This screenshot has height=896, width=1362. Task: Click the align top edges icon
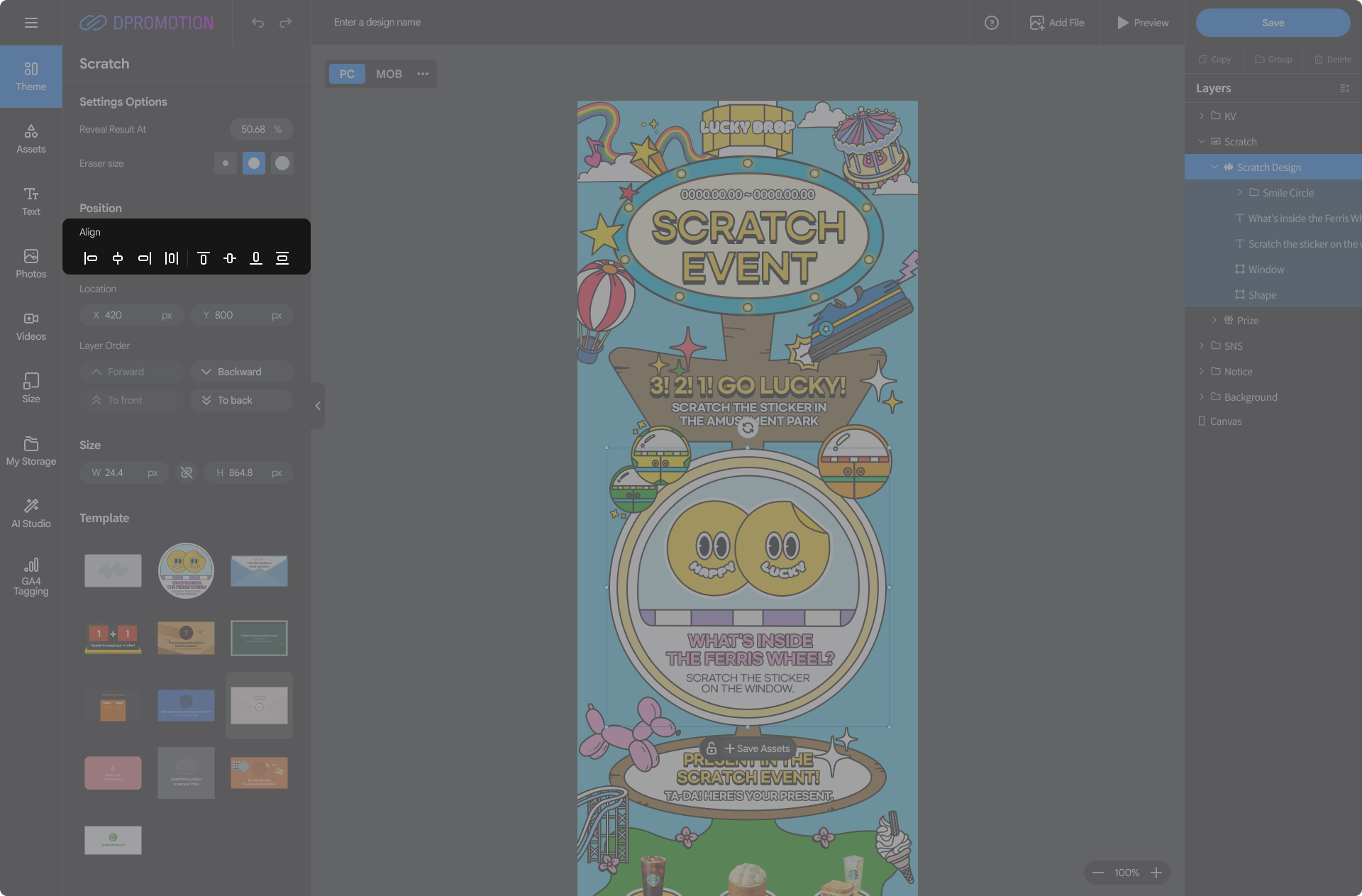click(203, 258)
